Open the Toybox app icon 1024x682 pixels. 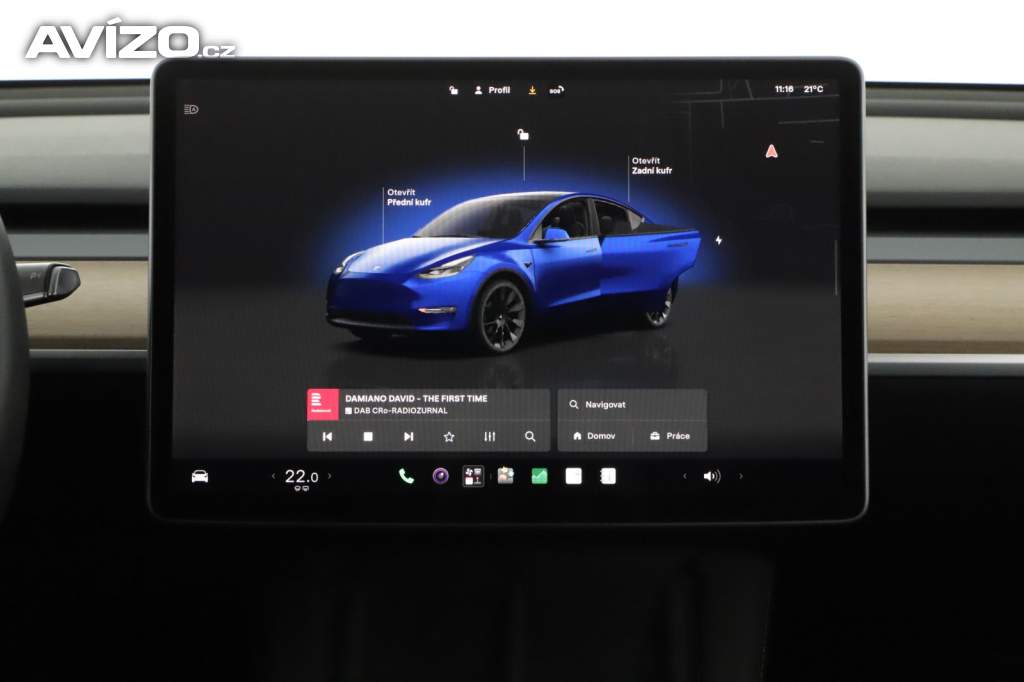pyautogui.click(x=505, y=476)
